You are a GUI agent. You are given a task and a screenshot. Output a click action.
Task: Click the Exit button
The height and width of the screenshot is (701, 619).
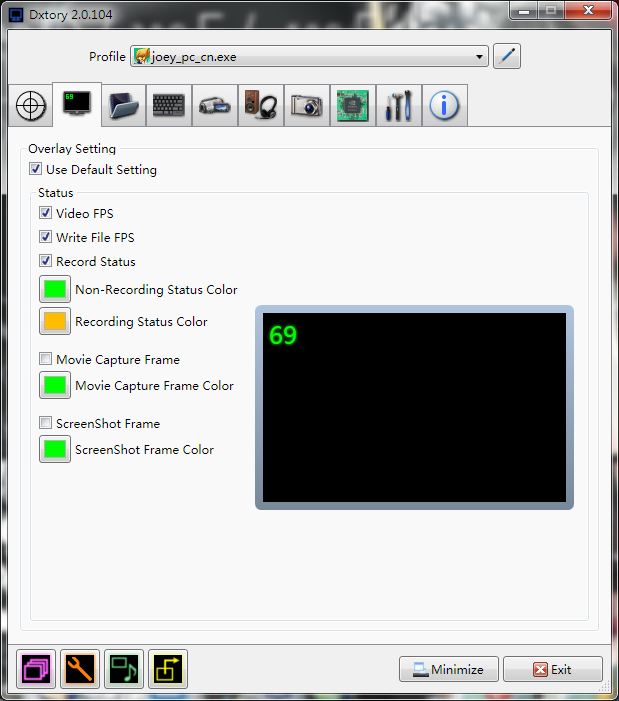pos(552,670)
